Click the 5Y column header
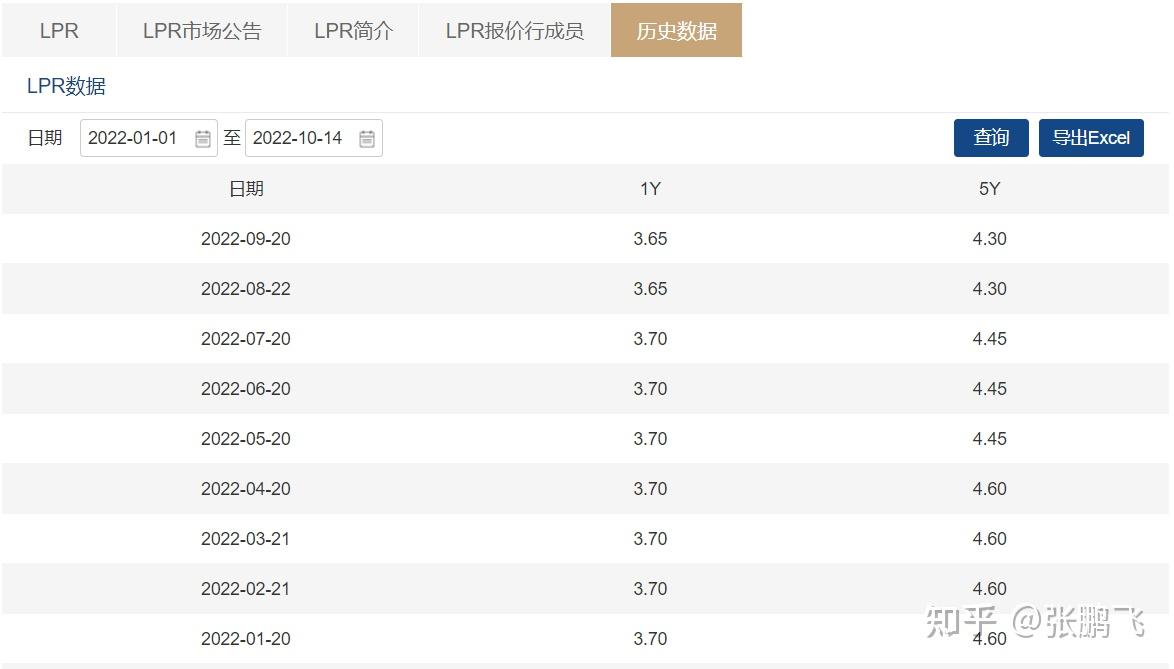1174x669 pixels. [x=991, y=189]
